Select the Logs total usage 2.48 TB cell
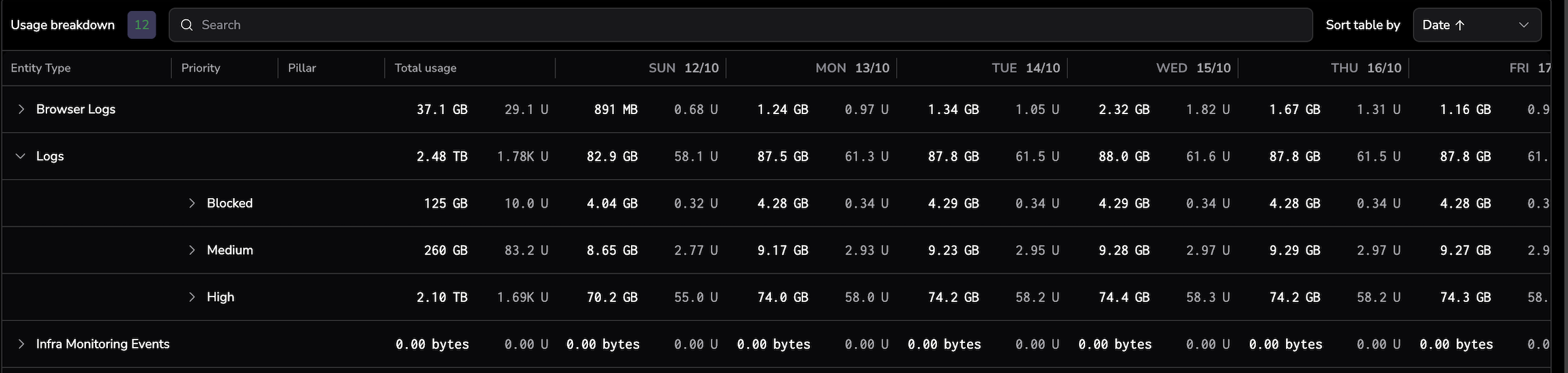The height and width of the screenshot is (373, 1568). (442, 156)
